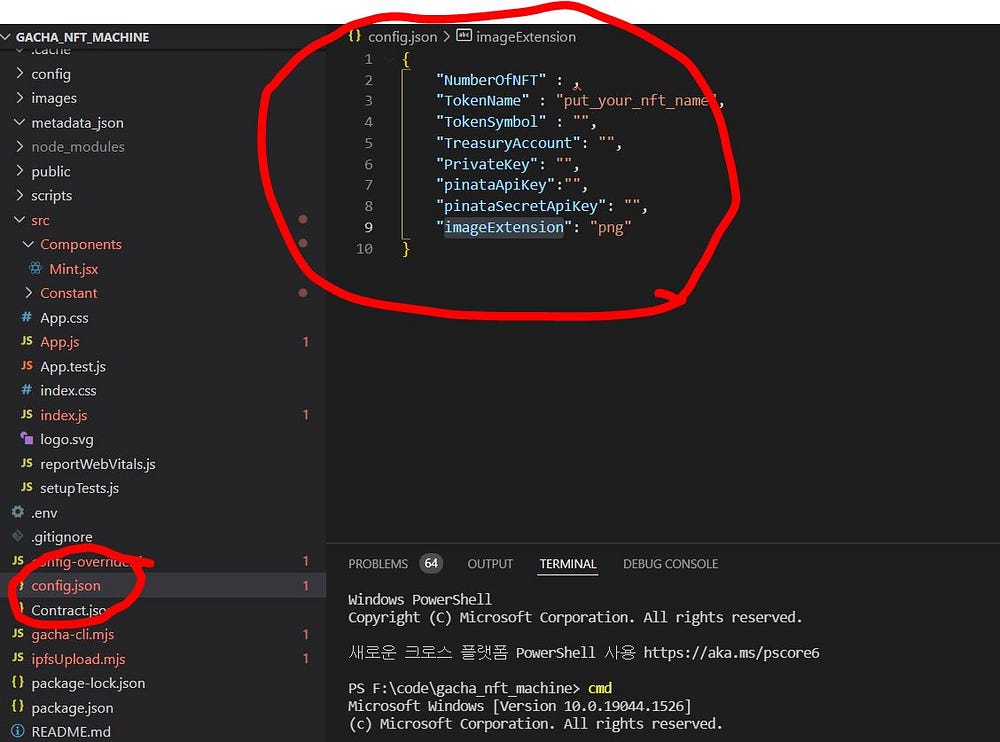This screenshot has width=1000, height=742.
Task: Open gacha-cli.mjs file
Action: tap(73, 635)
